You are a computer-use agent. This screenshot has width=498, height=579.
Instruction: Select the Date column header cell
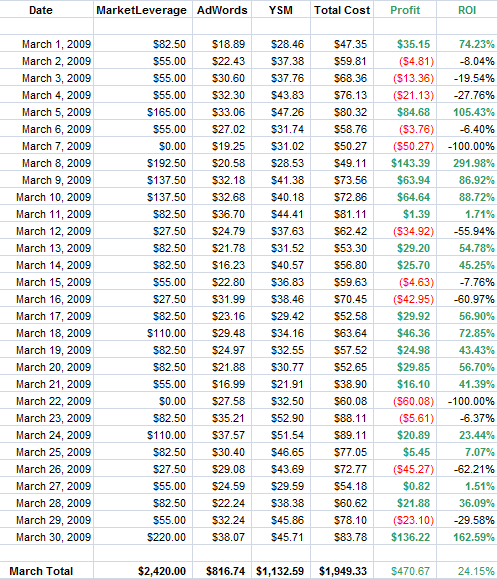coord(41,10)
